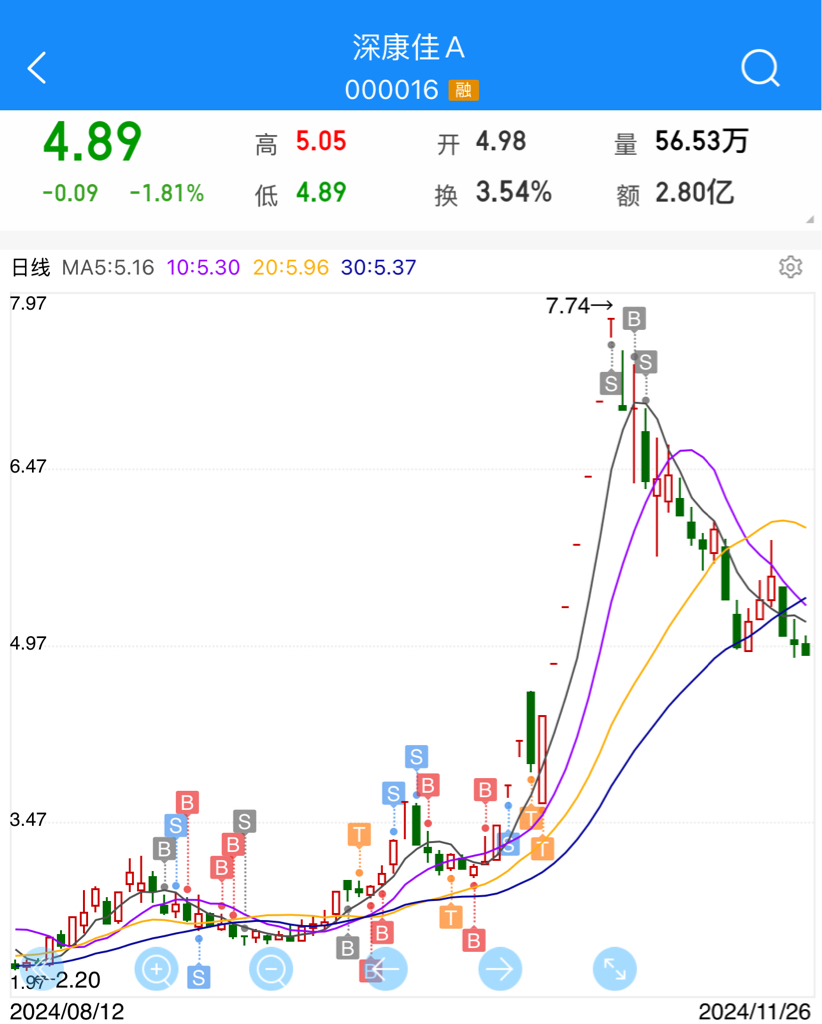Tap the orange 融 margin badge
822x1024 pixels.
pyautogui.click(x=464, y=90)
